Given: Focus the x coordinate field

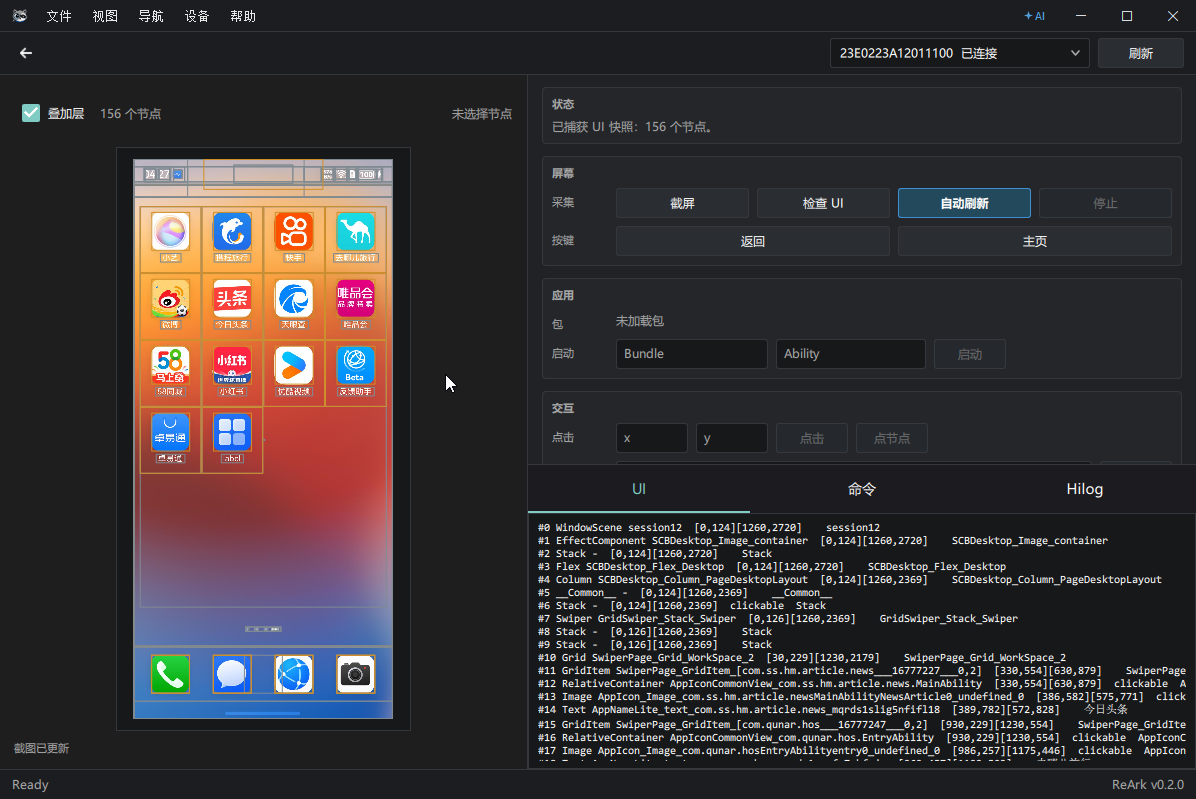Looking at the screenshot, I should point(651,438).
